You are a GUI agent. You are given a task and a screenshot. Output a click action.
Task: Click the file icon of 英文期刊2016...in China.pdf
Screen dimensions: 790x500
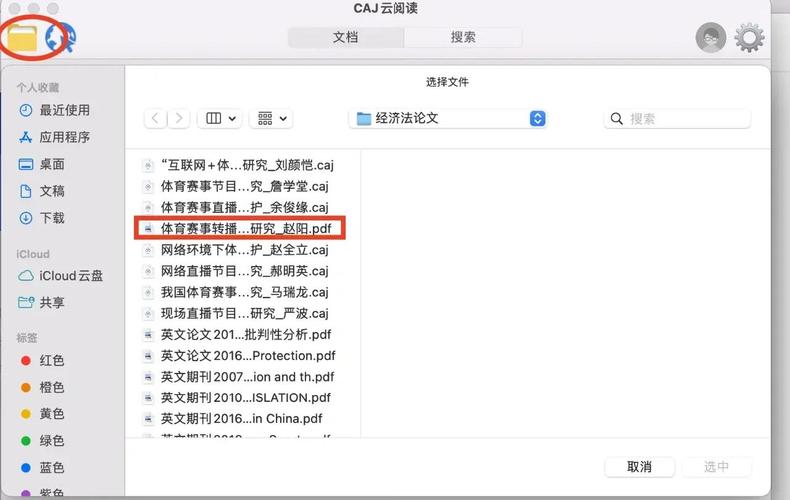coord(148,419)
